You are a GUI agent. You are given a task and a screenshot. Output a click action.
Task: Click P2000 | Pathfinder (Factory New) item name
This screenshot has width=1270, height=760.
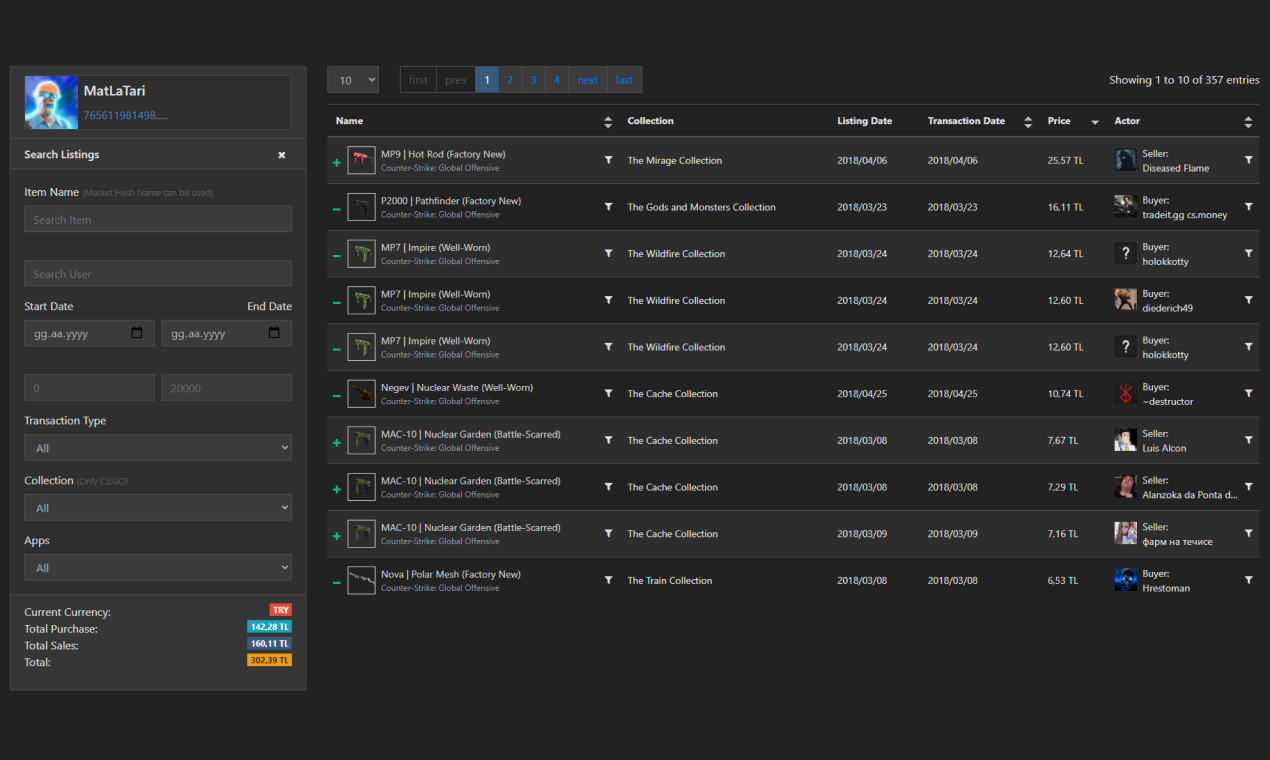[451, 201]
